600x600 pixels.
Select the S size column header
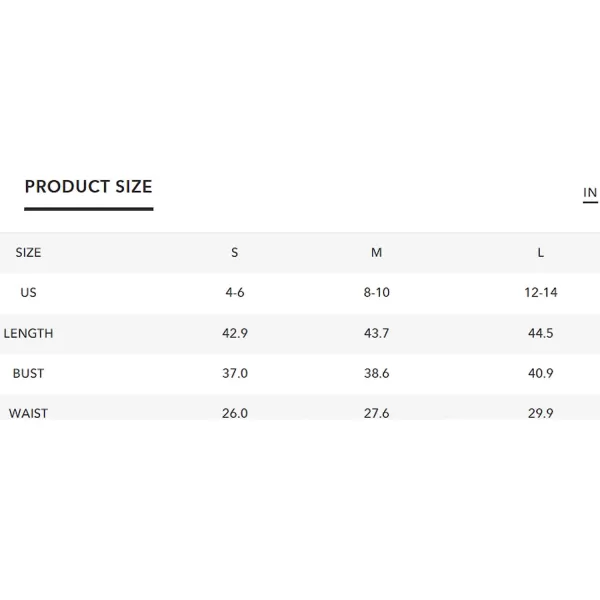coord(235,253)
